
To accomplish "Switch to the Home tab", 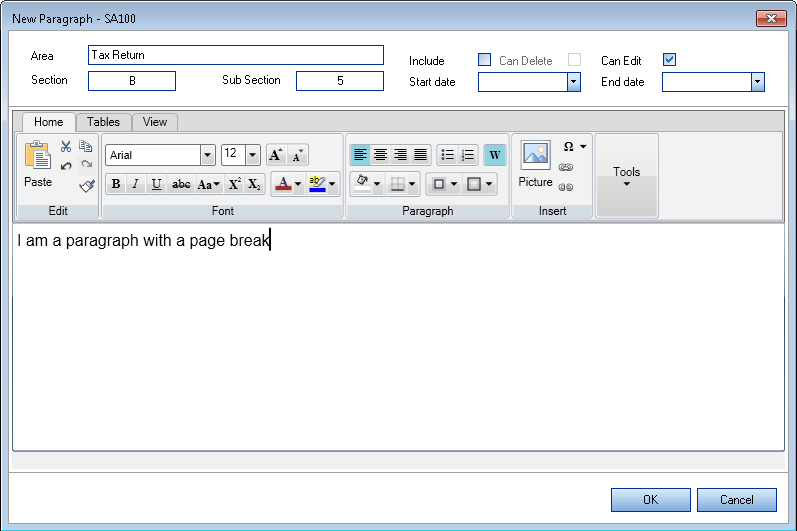I will click(x=48, y=122).
